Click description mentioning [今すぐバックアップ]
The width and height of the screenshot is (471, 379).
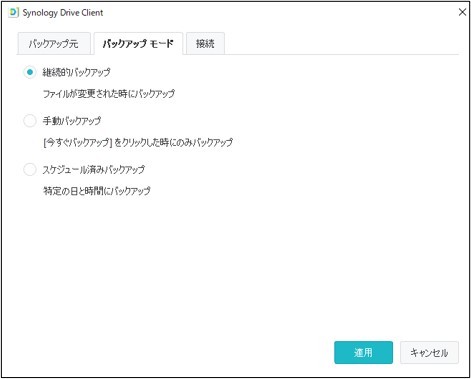click(138, 142)
